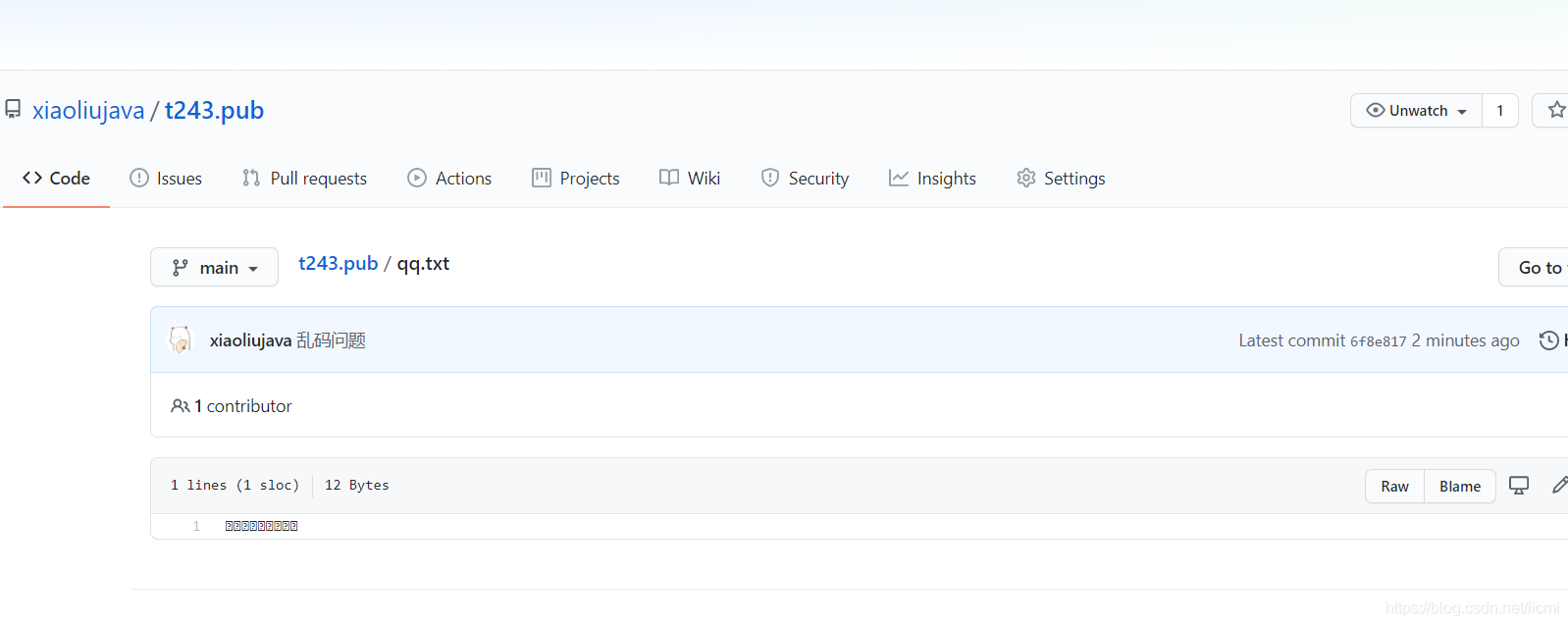This screenshot has width=1568, height=626.
Task: Open commit hash 6f8e817
Action: [x=1378, y=341]
